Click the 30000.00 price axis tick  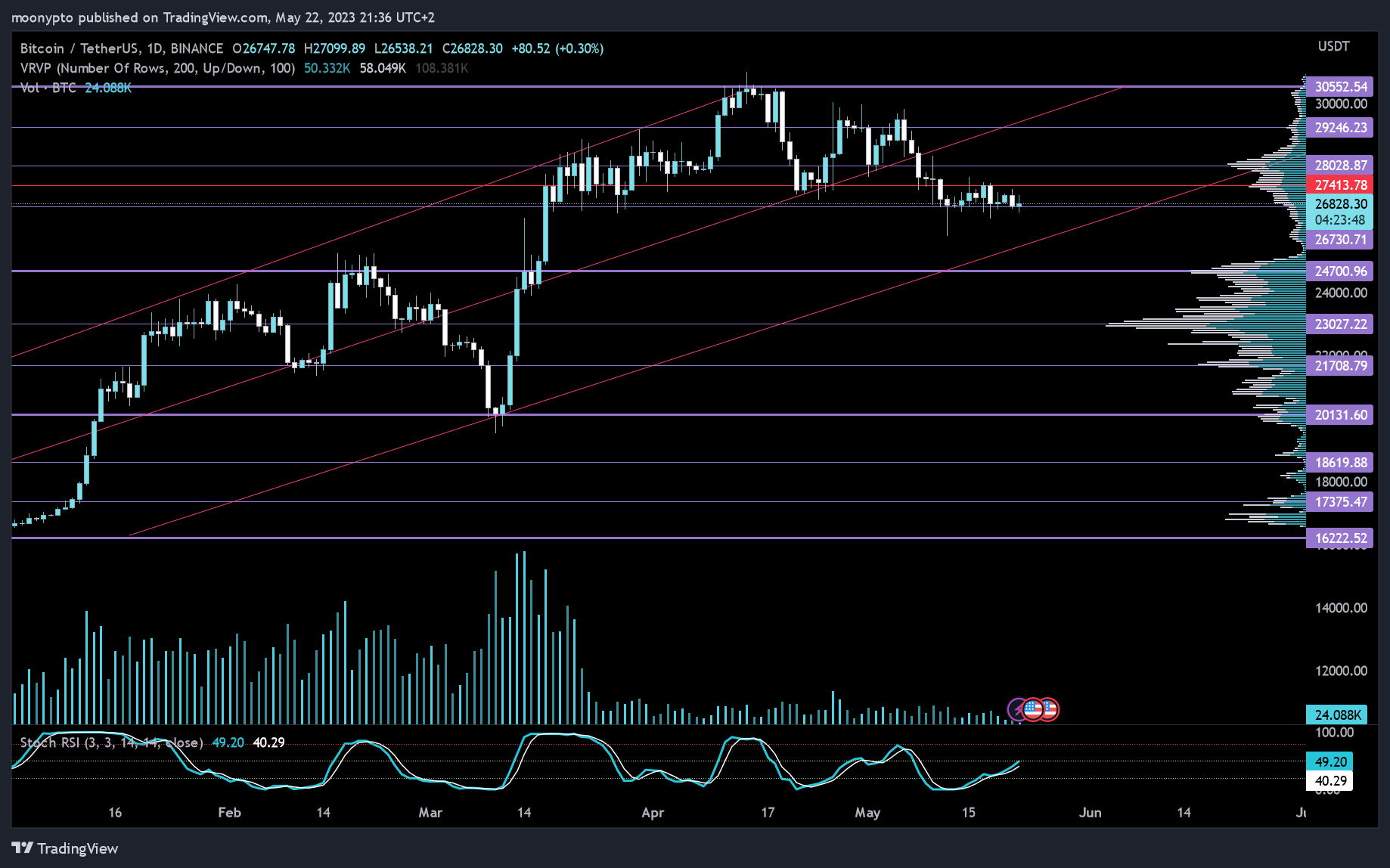[1341, 104]
